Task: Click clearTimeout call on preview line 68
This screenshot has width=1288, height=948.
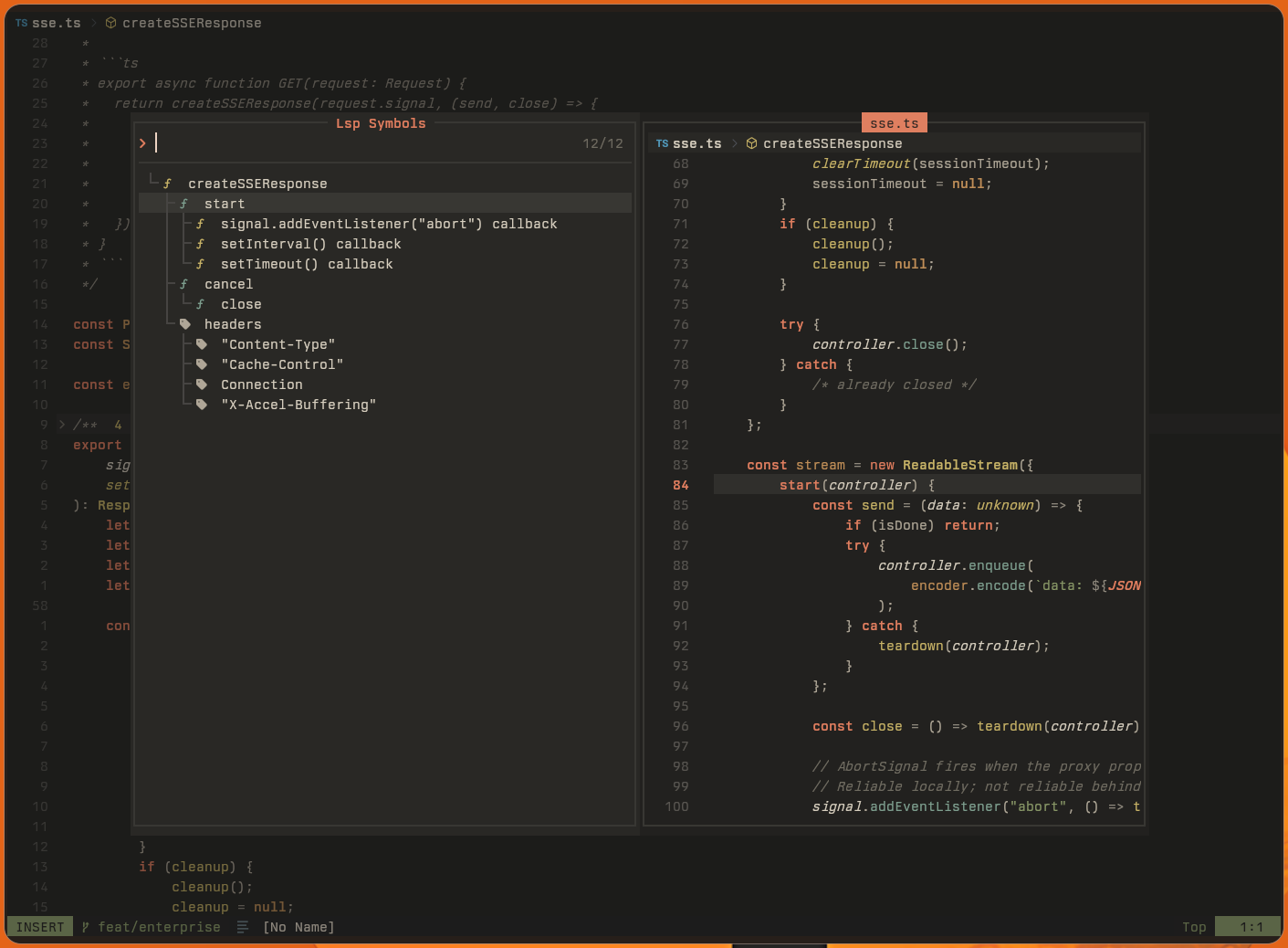Action: pyautogui.click(x=861, y=163)
